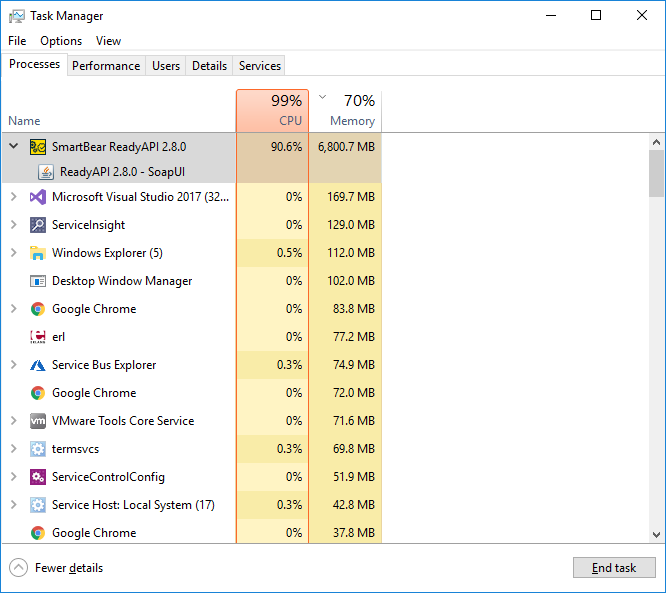Viewport: 666px width, 593px height.
Task: Click the scrollbar up arrow
Action: tap(656, 142)
